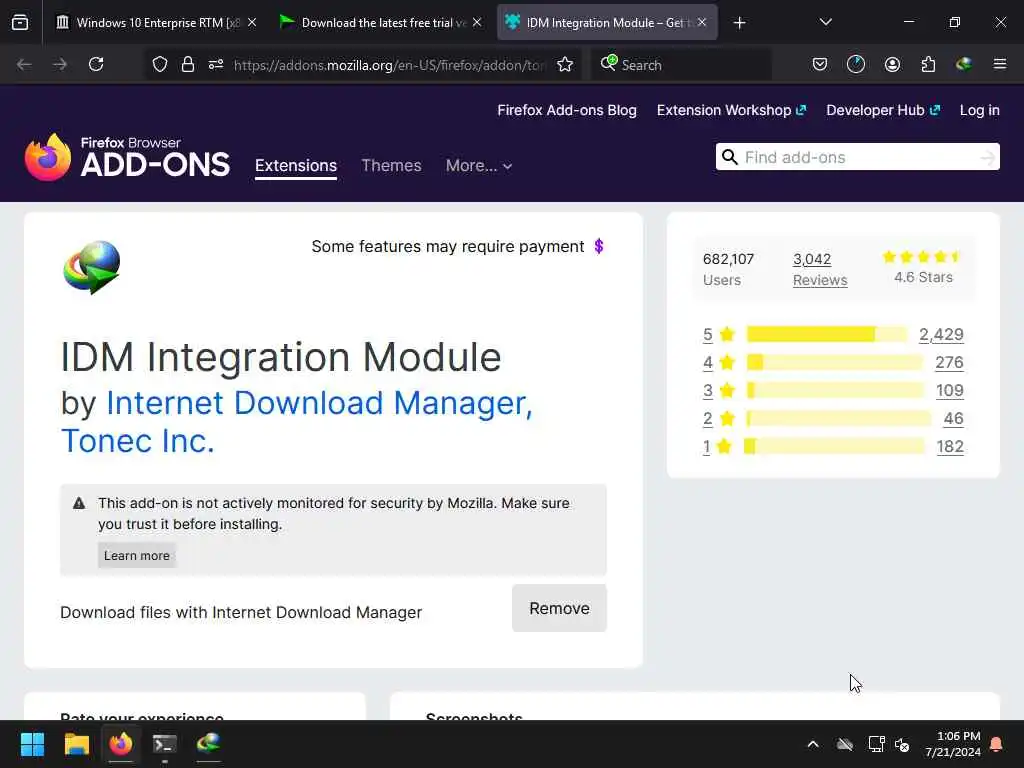Open Extension Workshop link
The image size is (1024, 768).
[x=731, y=110]
